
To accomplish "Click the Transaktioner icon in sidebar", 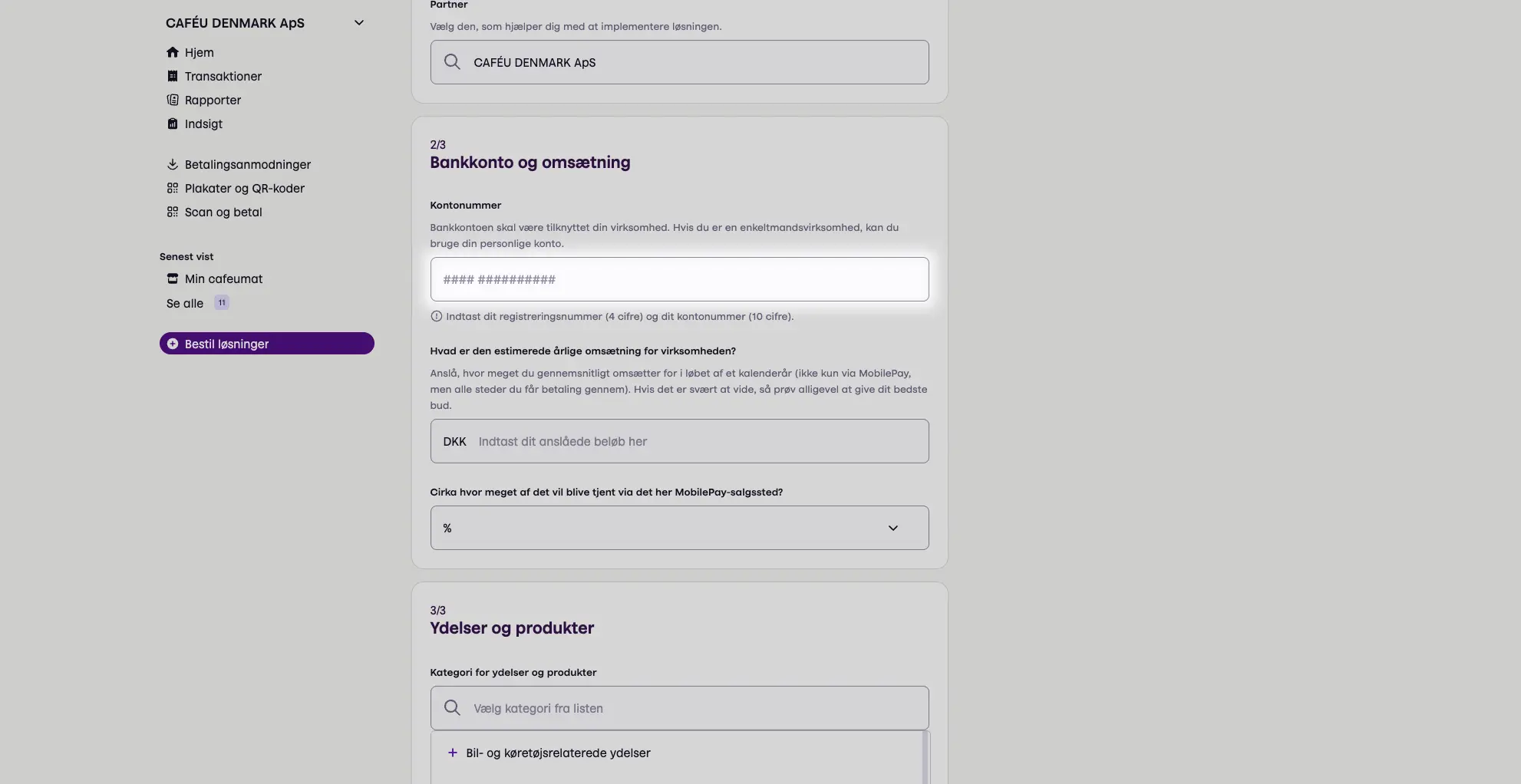I will point(172,76).
